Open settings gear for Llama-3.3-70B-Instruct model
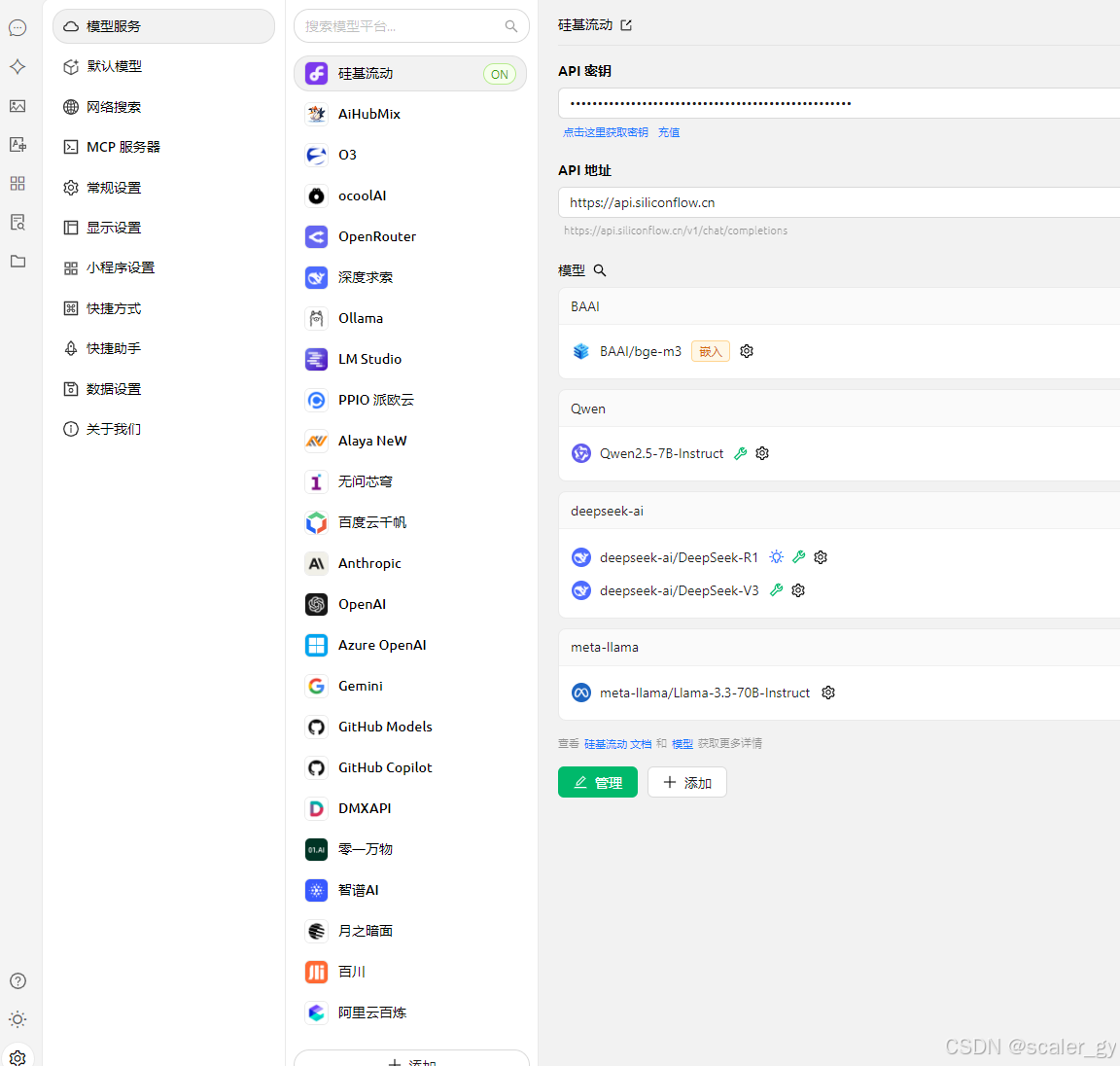1120x1066 pixels. 828,693
